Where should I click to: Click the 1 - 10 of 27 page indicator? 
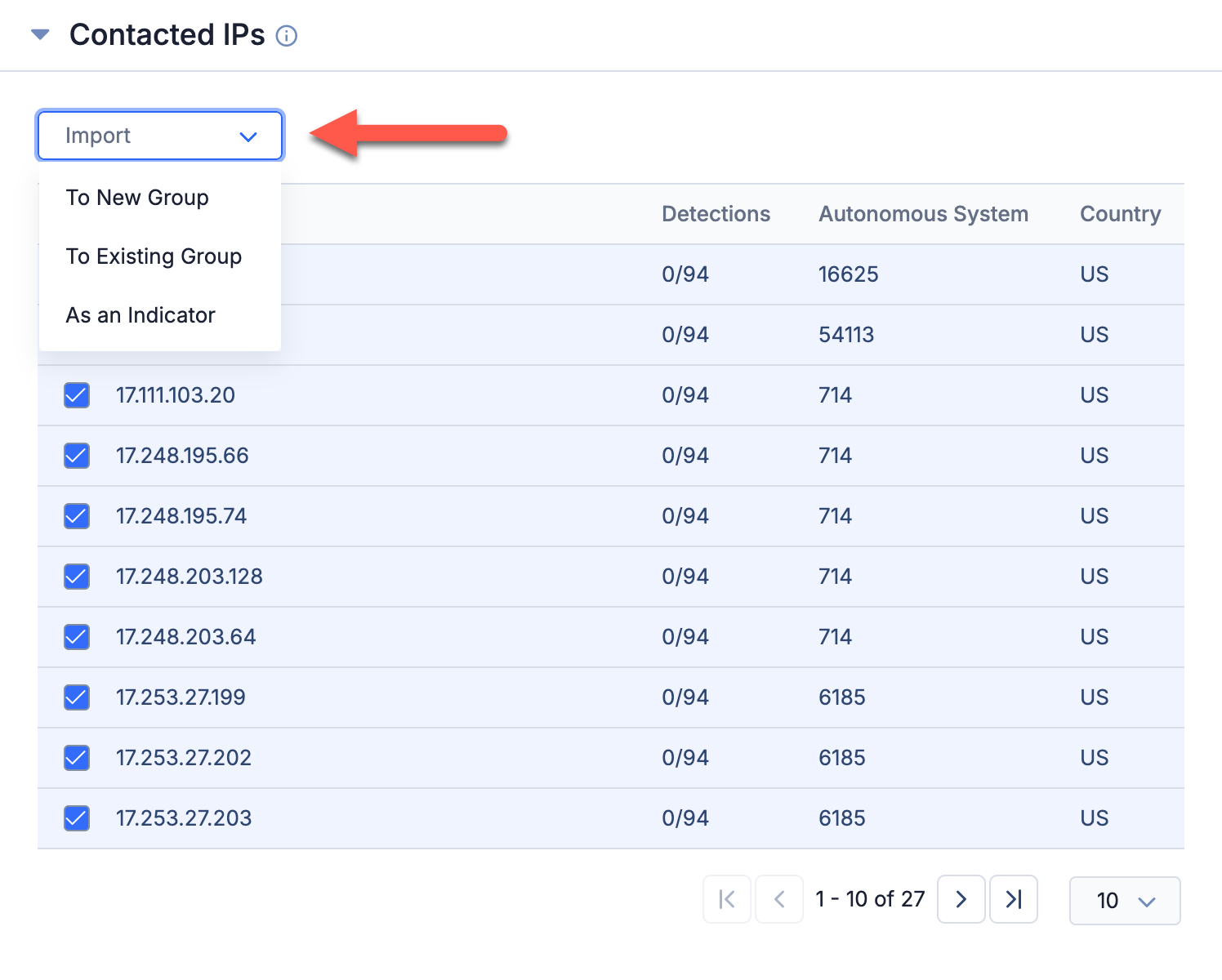[x=870, y=899]
